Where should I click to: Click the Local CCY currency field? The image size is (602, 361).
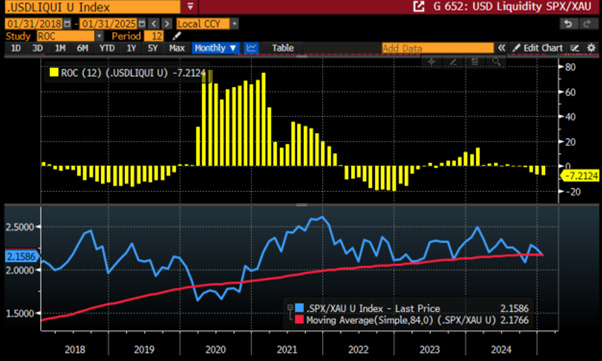(x=203, y=24)
